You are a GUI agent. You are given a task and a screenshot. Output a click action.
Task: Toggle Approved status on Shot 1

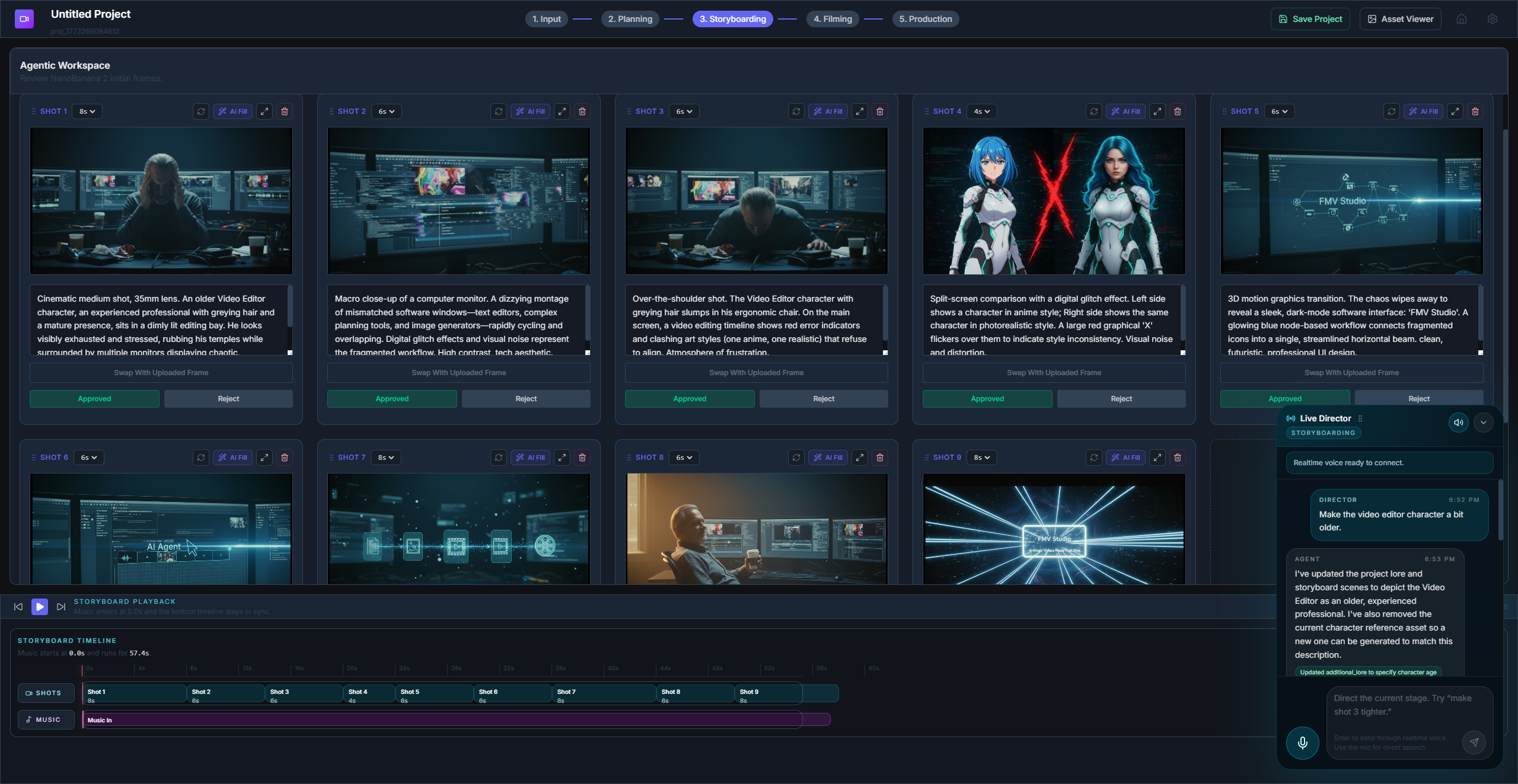click(94, 399)
